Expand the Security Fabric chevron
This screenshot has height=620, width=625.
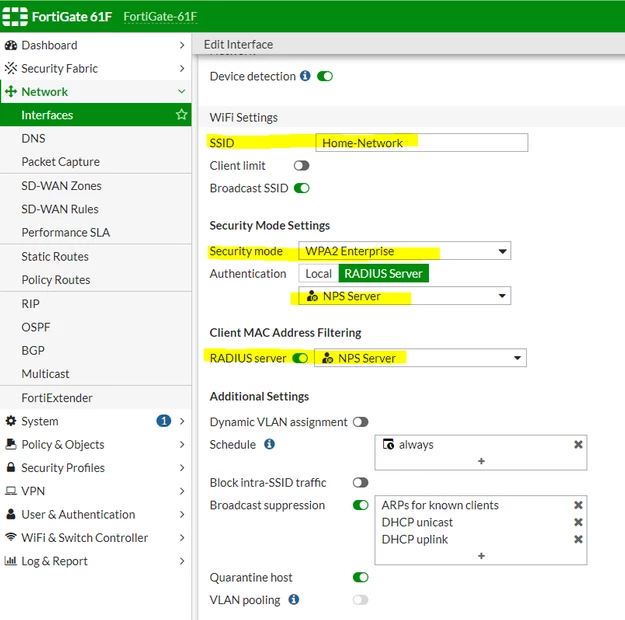pos(182,68)
